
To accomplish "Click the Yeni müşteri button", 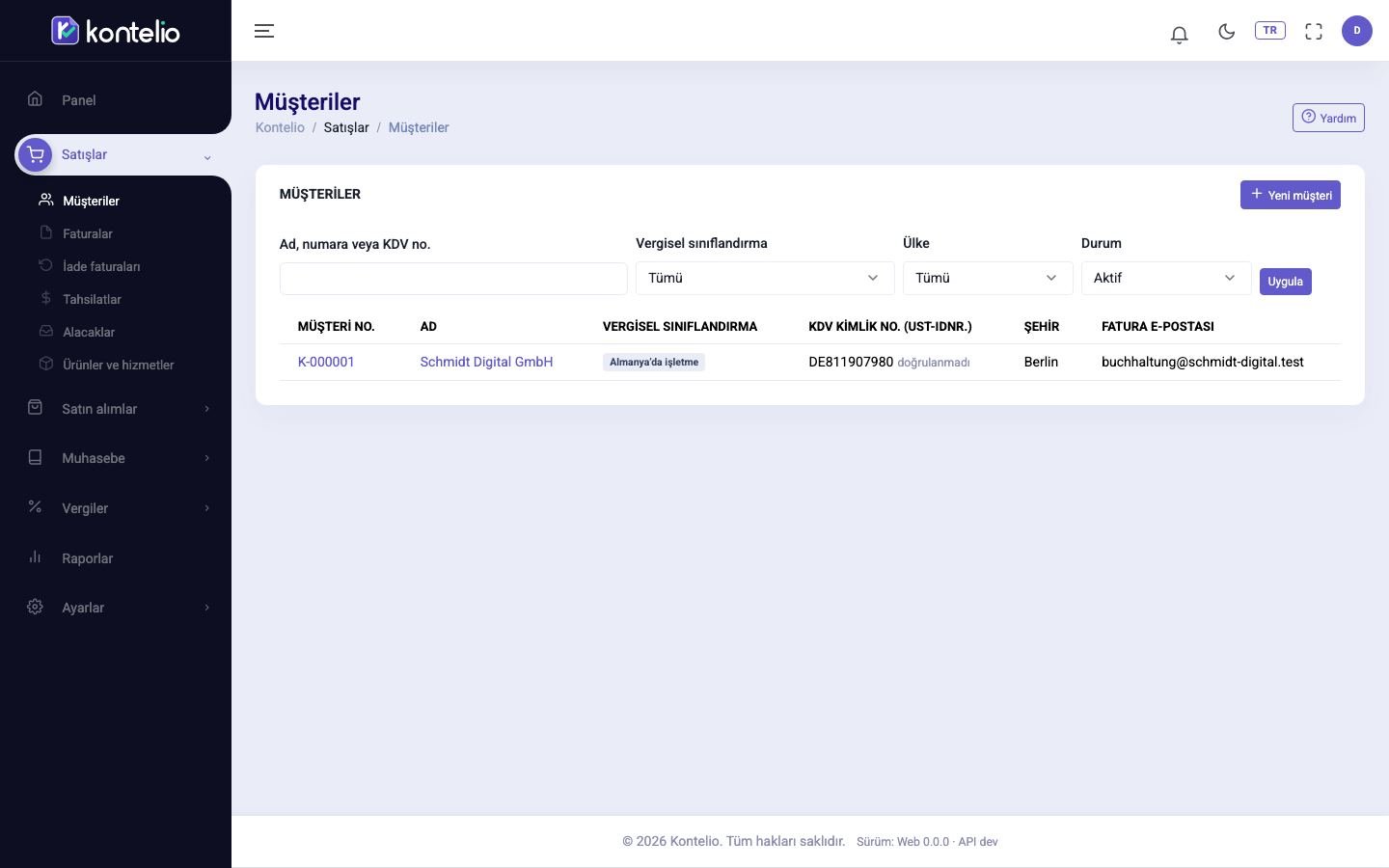I will click(1290, 195).
